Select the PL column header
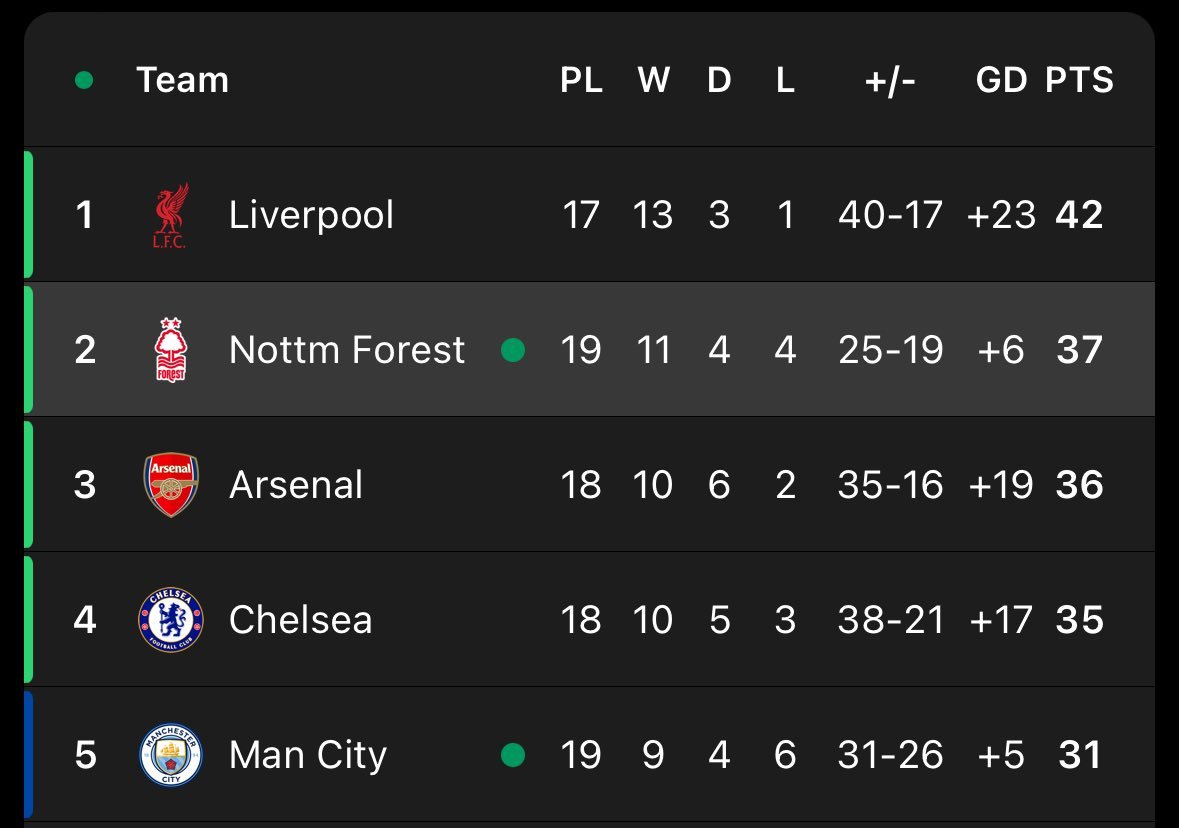This screenshot has width=1179, height=828. click(x=581, y=80)
